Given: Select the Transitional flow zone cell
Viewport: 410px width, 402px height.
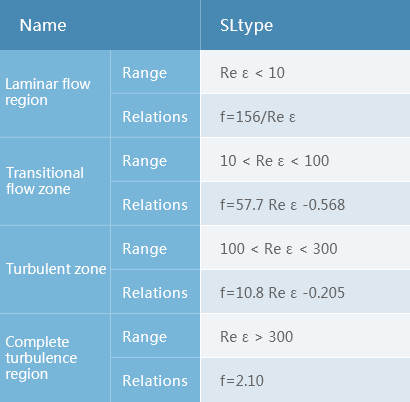Looking at the screenshot, I should click(55, 181).
